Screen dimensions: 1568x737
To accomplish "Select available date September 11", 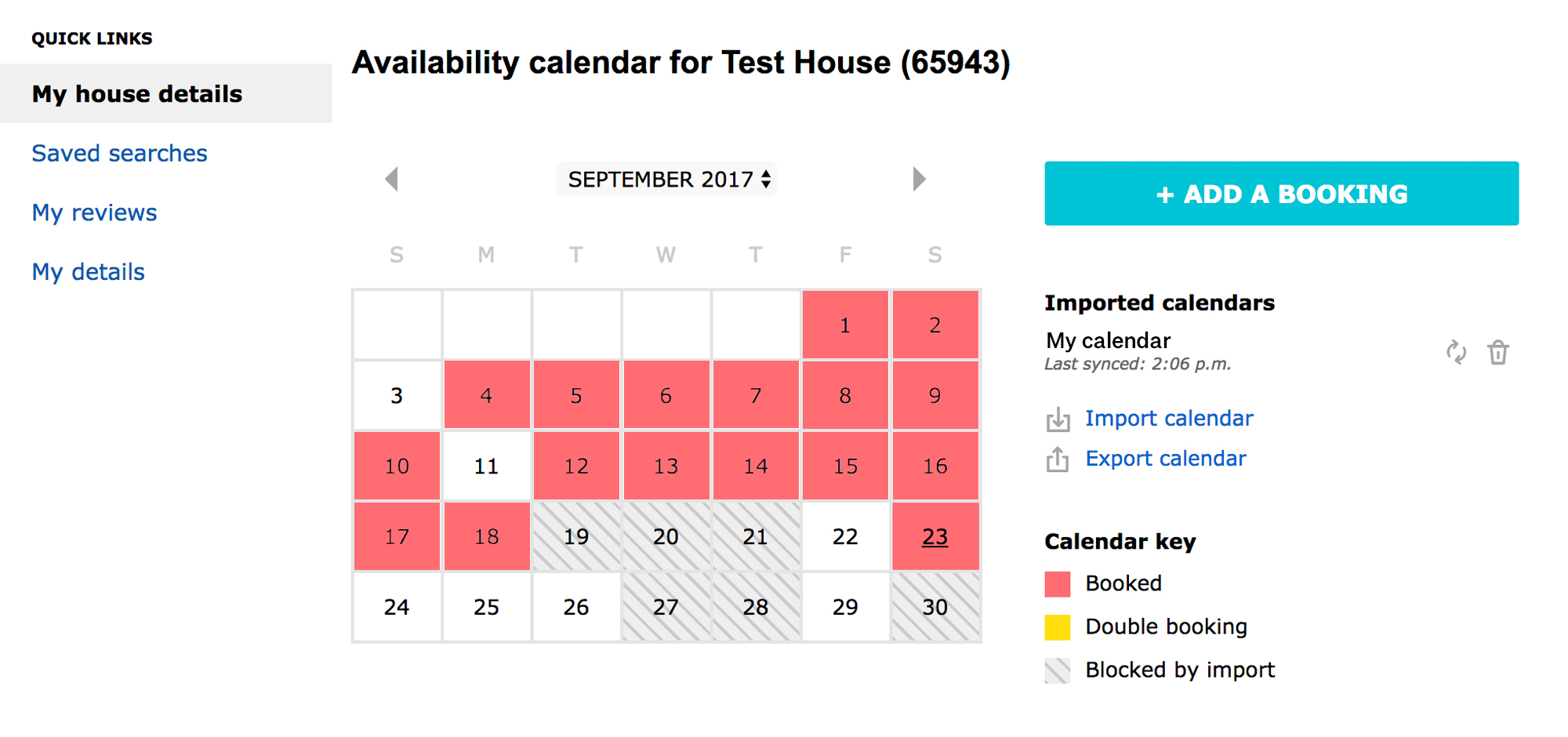I will click(486, 466).
